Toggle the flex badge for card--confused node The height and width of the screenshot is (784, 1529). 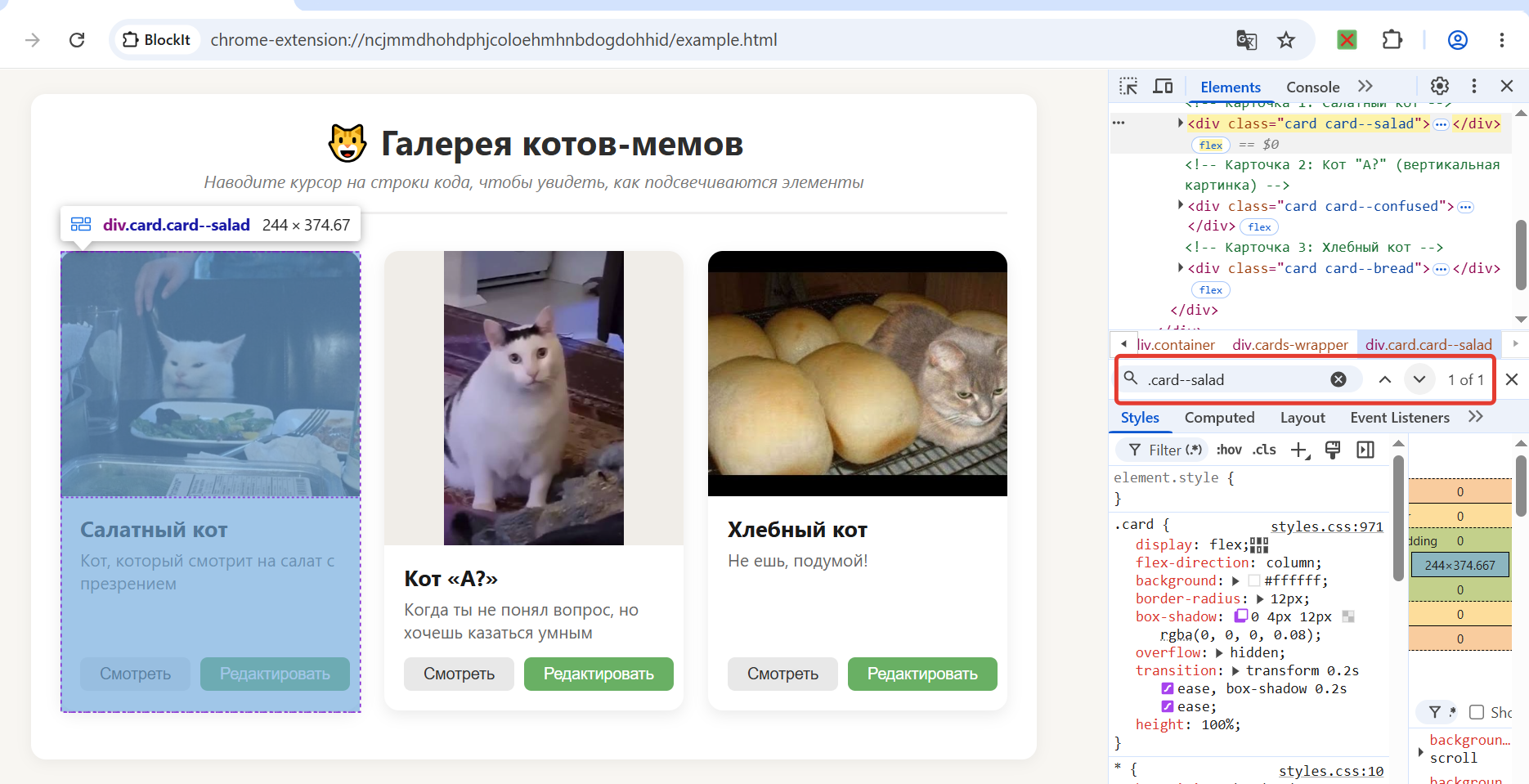point(1259,227)
